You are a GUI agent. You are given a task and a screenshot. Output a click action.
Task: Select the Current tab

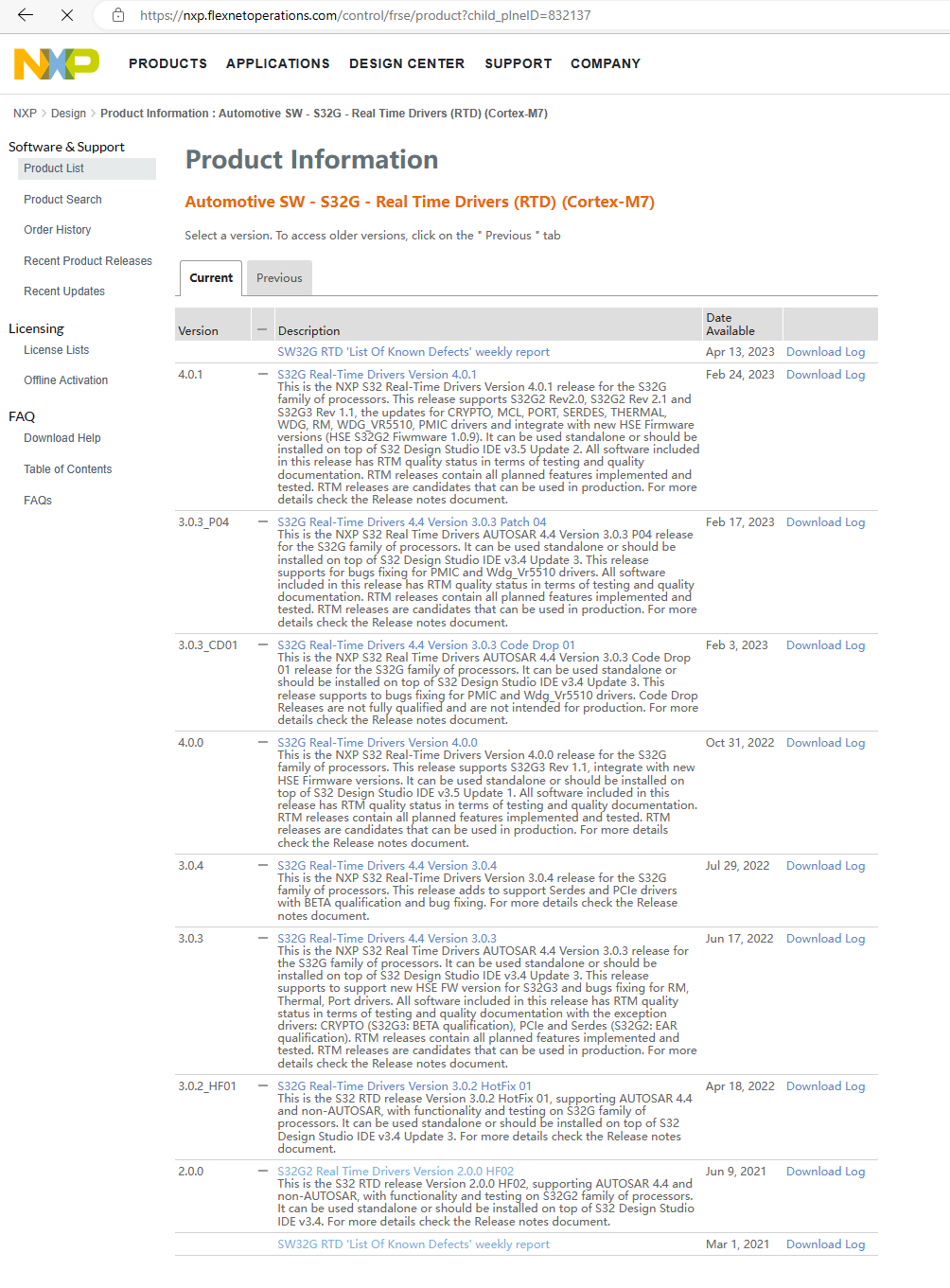point(210,277)
